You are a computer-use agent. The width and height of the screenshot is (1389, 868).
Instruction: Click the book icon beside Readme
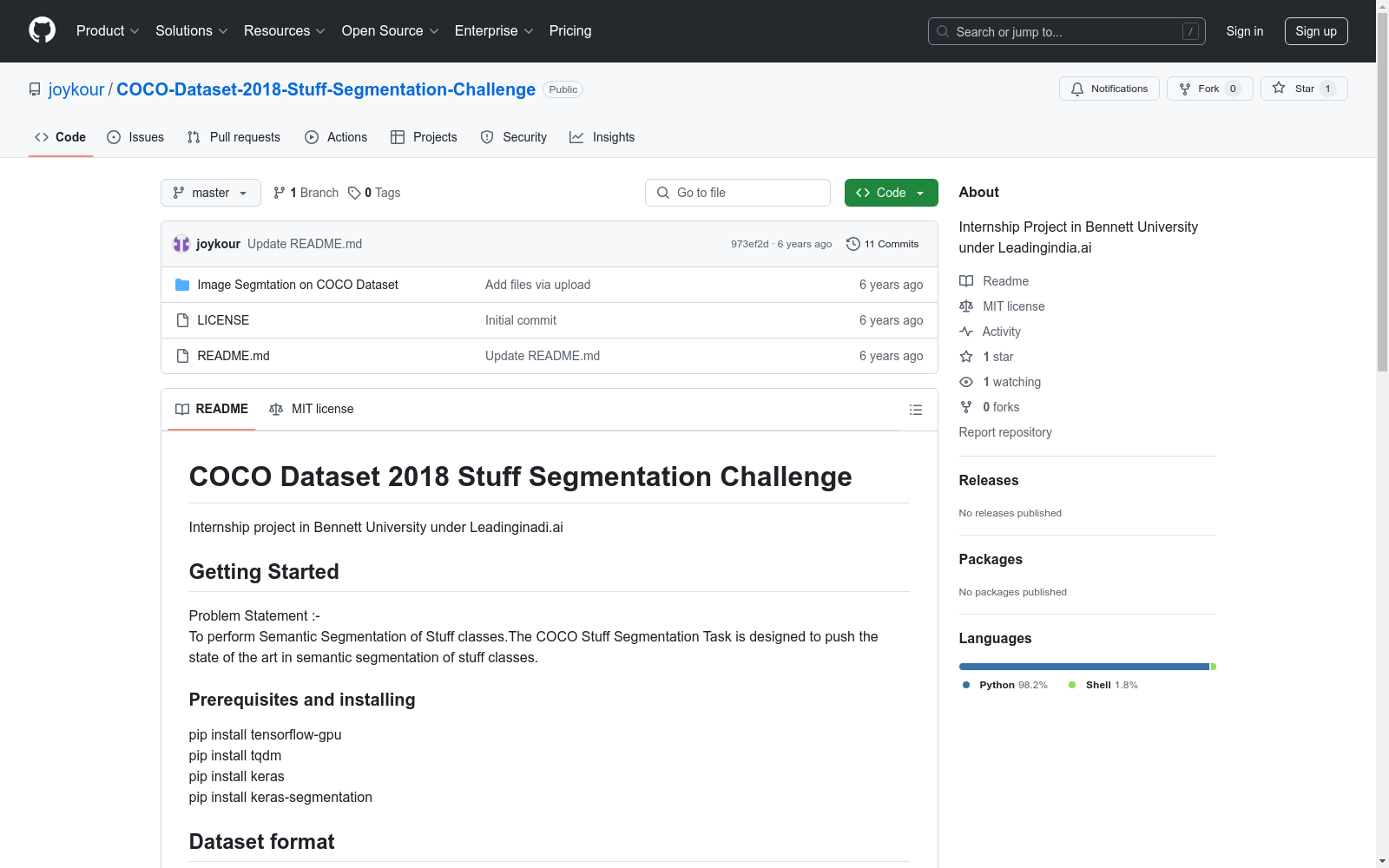[966, 281]
